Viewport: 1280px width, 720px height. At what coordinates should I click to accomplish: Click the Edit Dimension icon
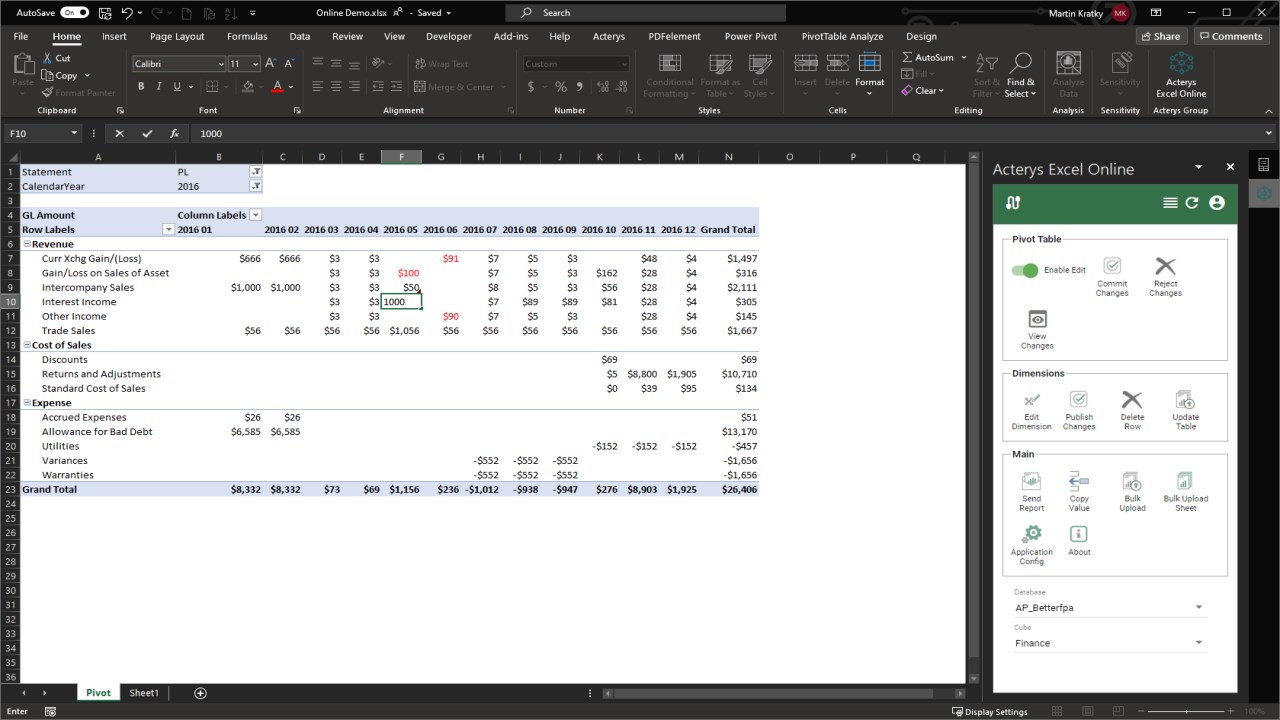pos(1031,400)
